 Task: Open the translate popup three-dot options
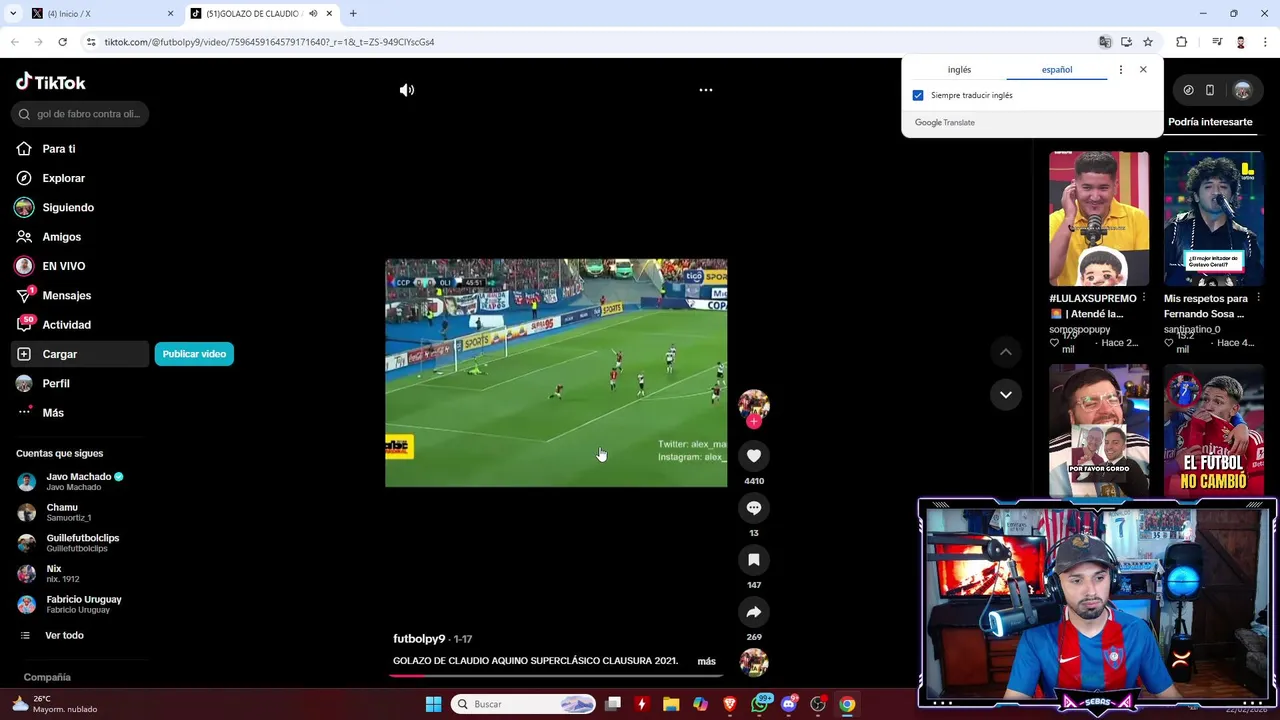tap(1121, 70)
